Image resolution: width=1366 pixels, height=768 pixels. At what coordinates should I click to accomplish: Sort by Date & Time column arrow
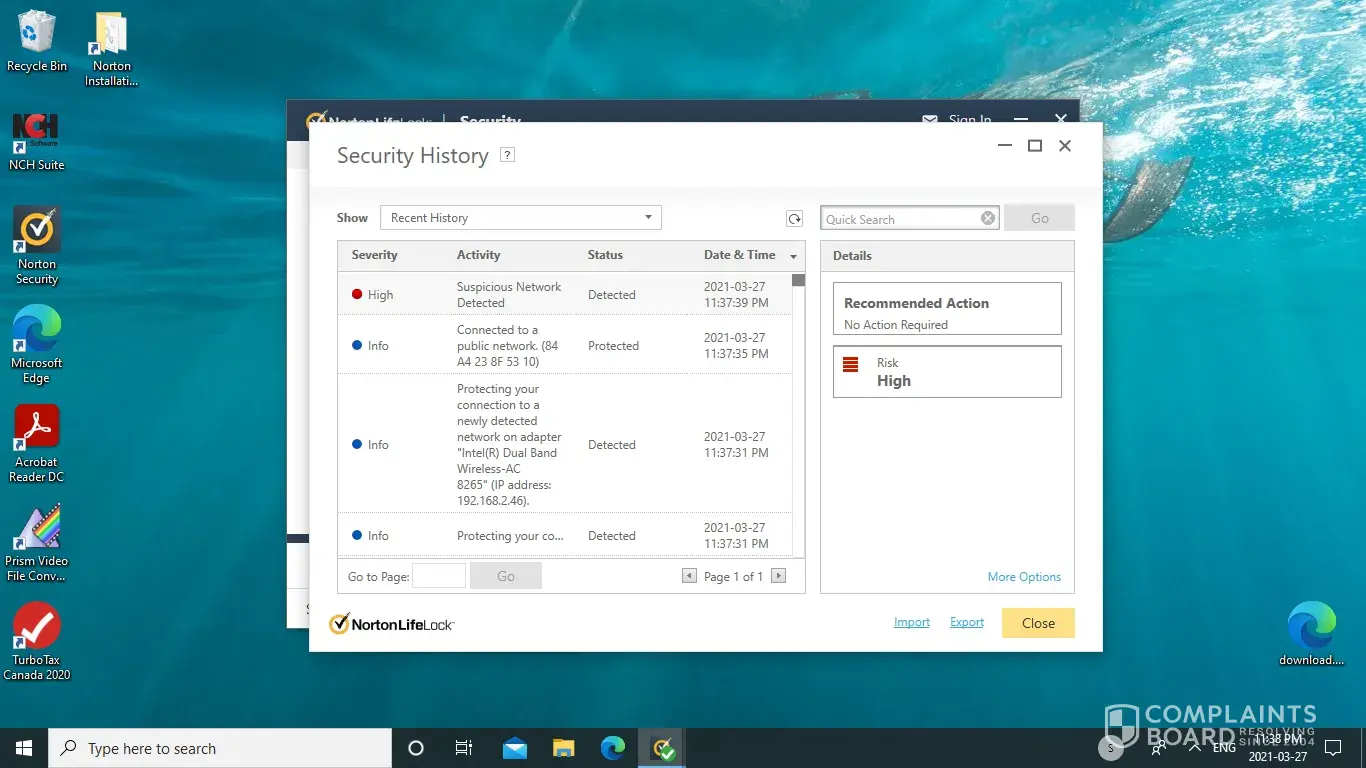[x=793, y=256]
